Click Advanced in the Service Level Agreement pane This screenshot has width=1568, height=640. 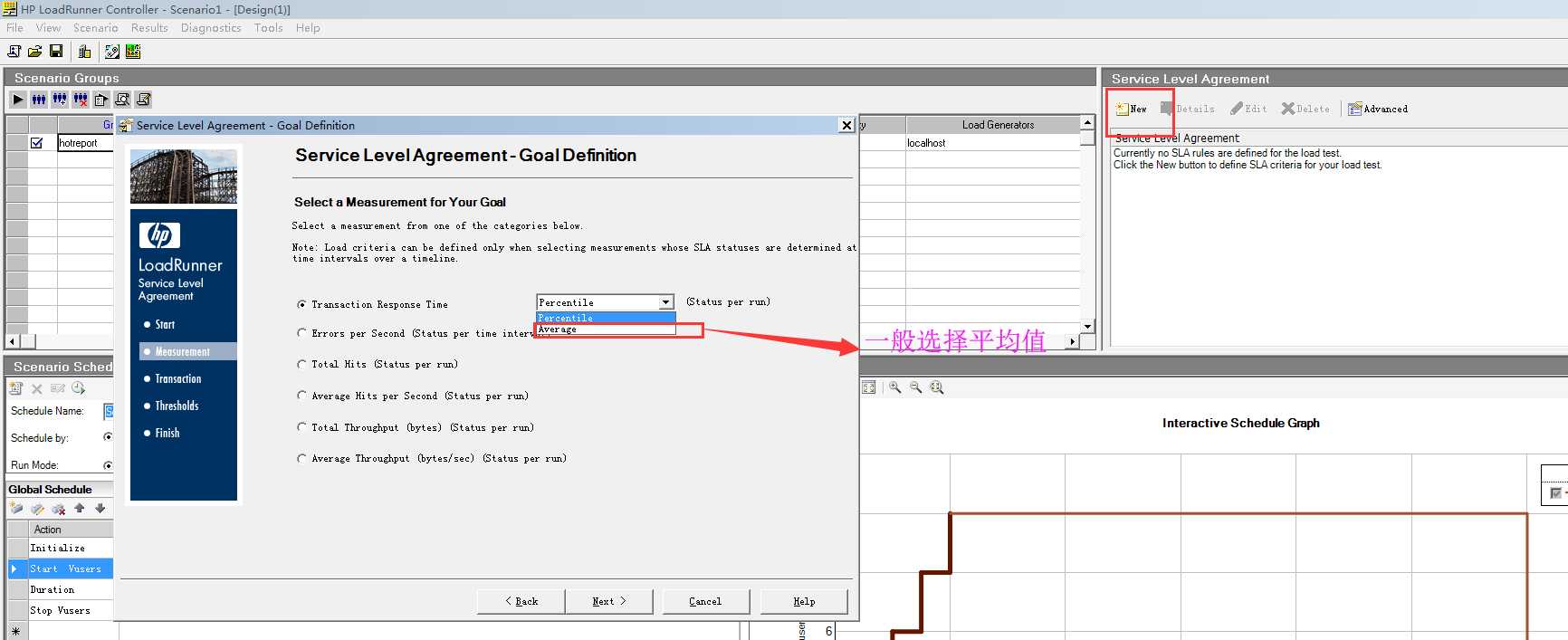1378,109
